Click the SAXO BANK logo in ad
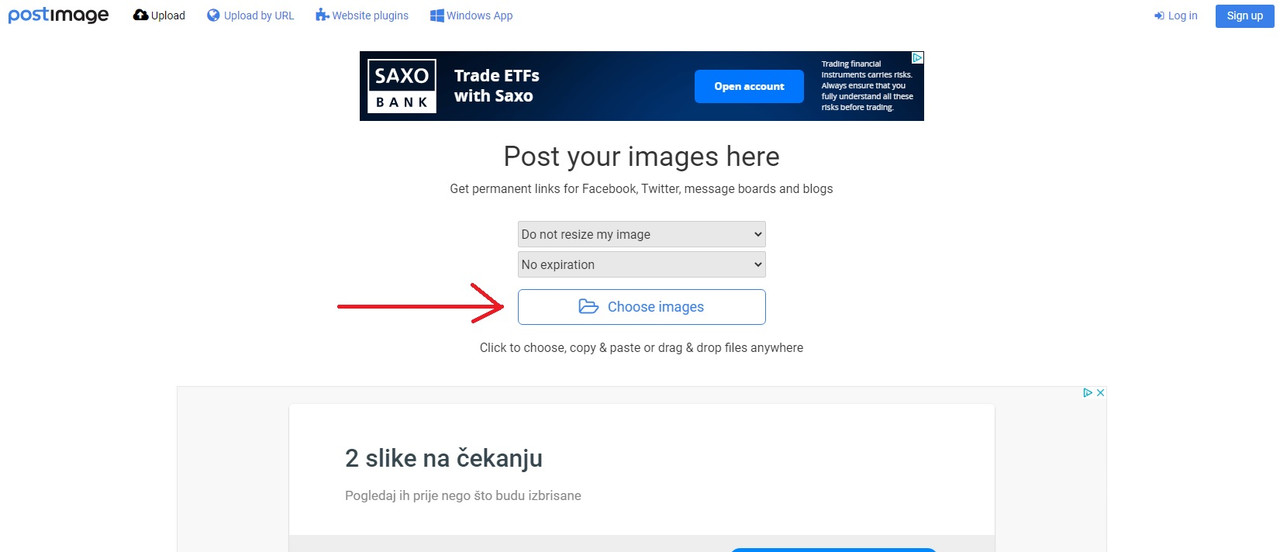The height and width of the screenshot is (552, 1280). [402, 86]
